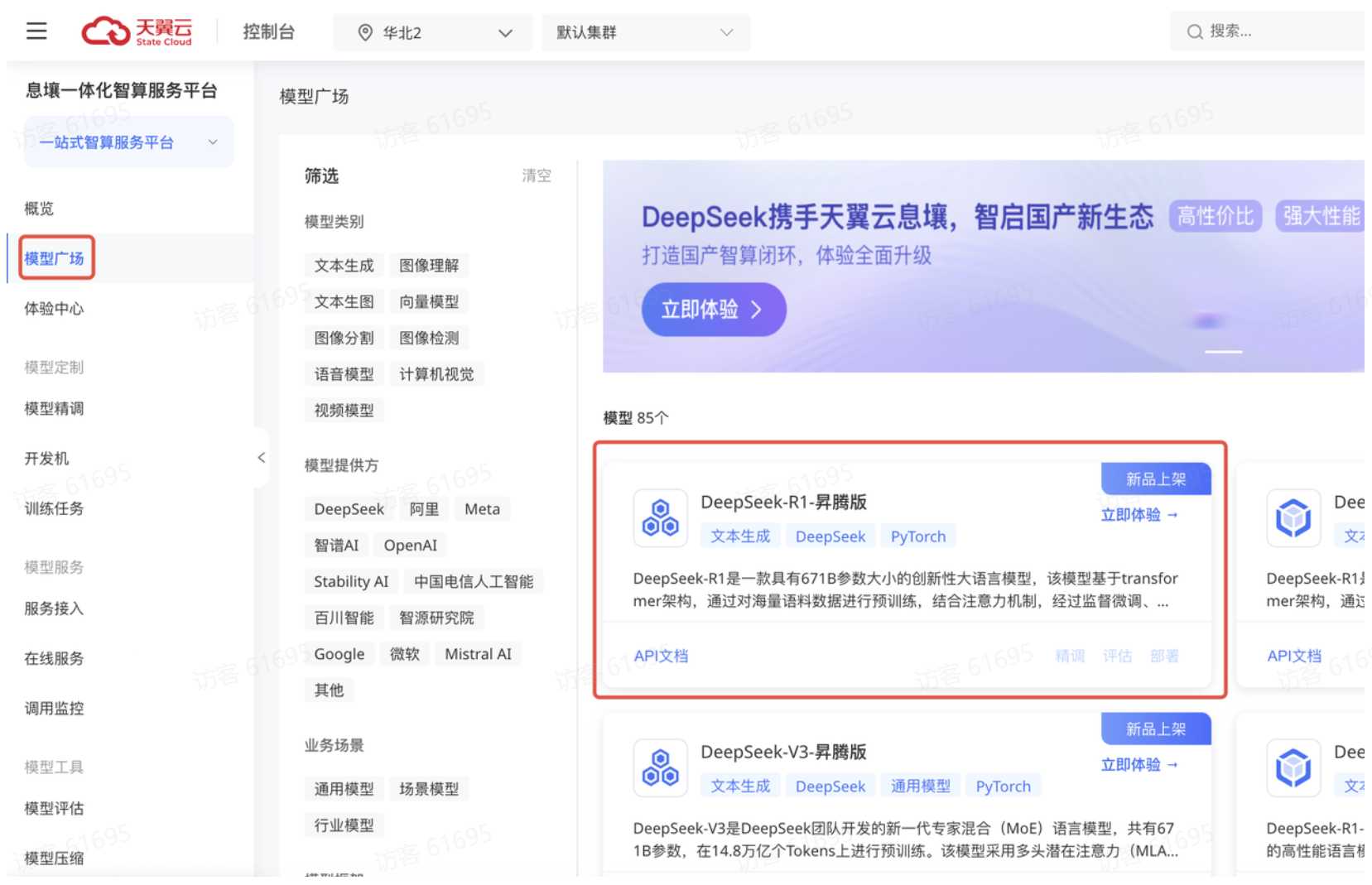Click 部署 on the DeepSeek-R1-昇腾版 card
Image resolution: width=1372 pixels, height=885 pixels.
click(1163, 656)
